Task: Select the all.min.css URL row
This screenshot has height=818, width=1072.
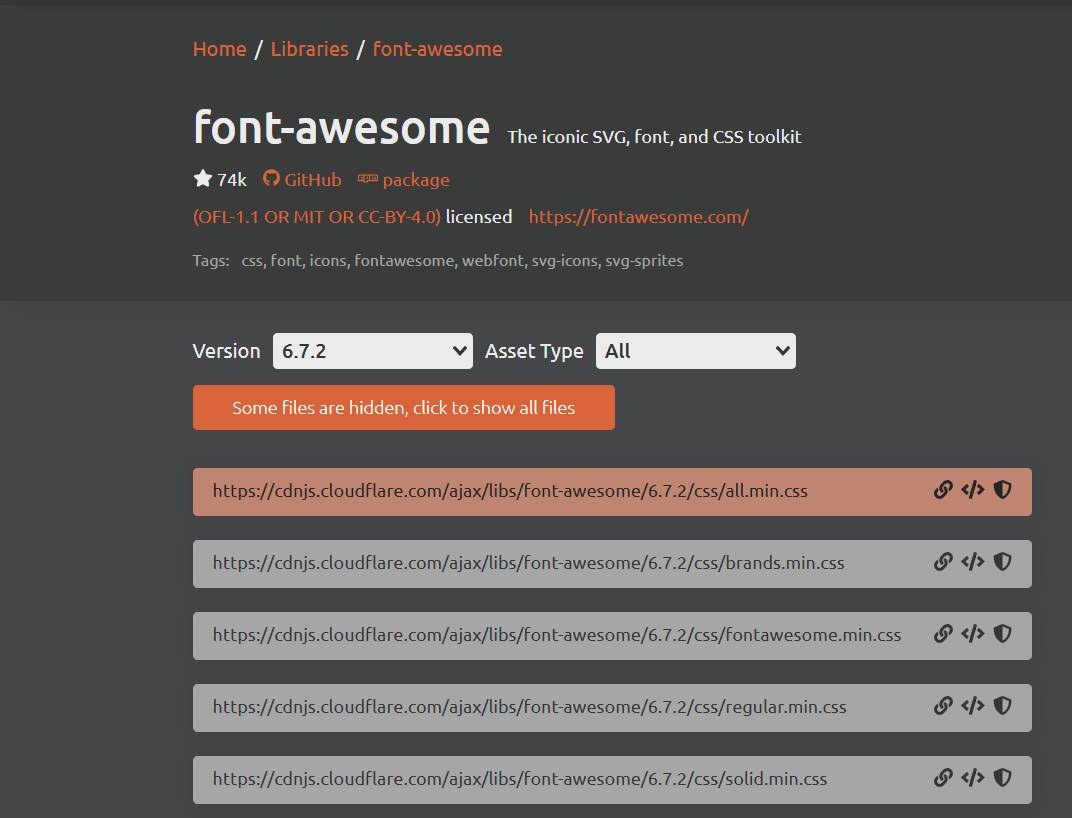Action: [612, 492]
